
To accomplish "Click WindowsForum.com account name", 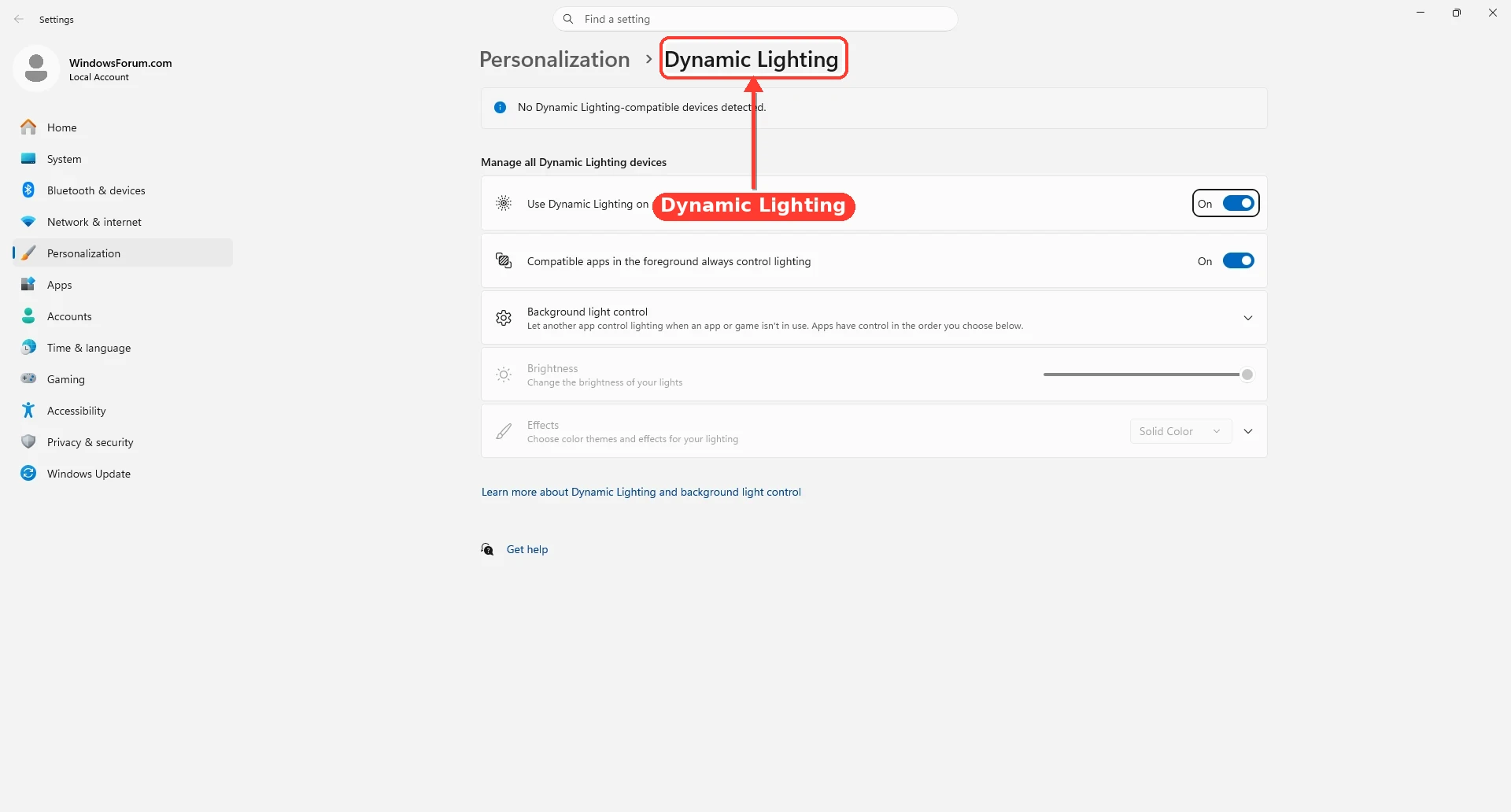I will point(120,63).
